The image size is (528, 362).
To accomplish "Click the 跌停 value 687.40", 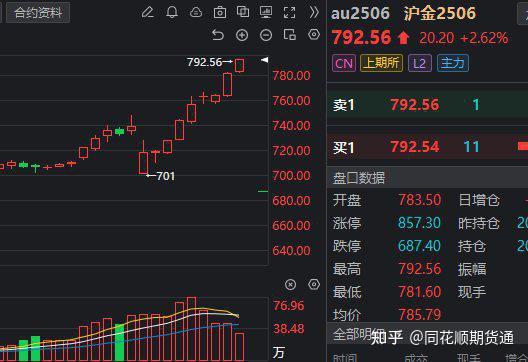I will [419, 246].
